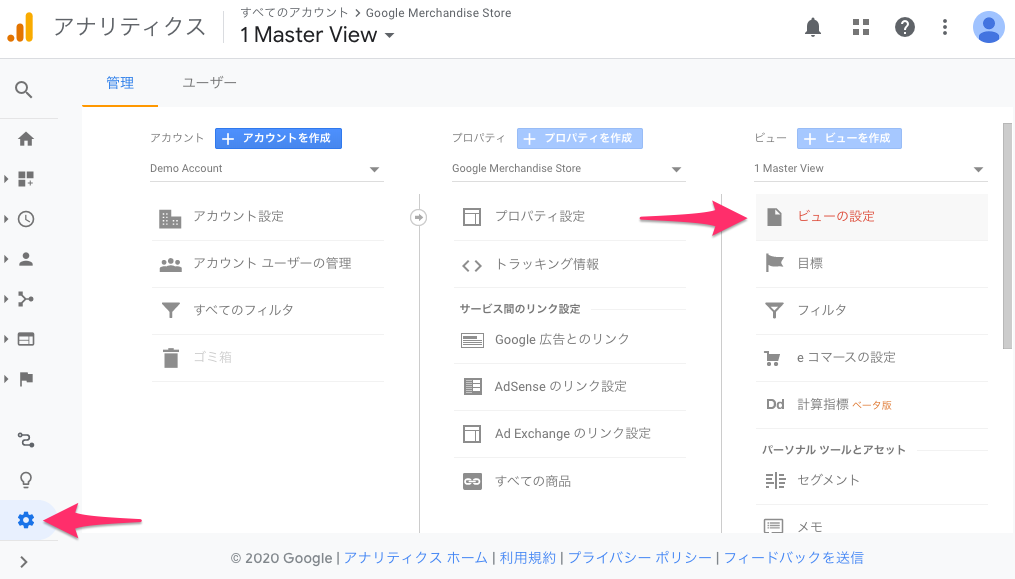This screenshot has width=1015, height=579.
Task: Expand the Behavior sidebar section arrow
Action: (x=6, y=339)
